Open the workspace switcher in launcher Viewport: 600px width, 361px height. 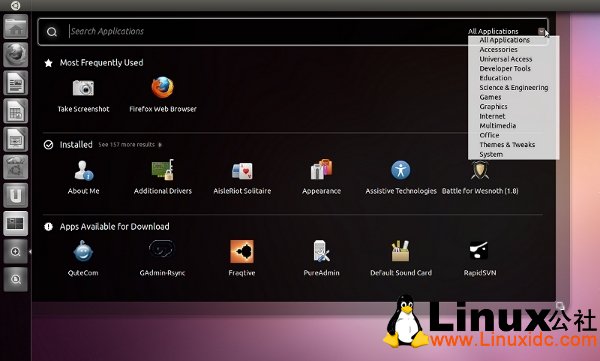(16, 223)
